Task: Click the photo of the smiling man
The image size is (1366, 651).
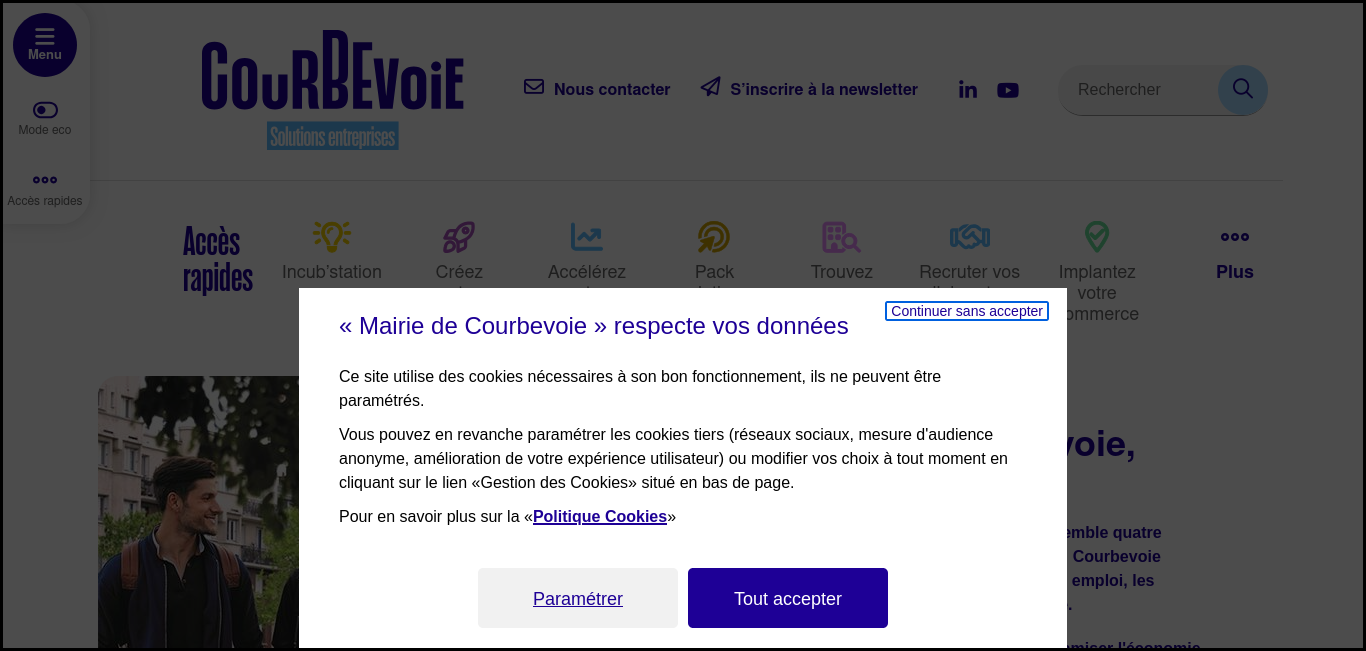Action: (198, 512)
